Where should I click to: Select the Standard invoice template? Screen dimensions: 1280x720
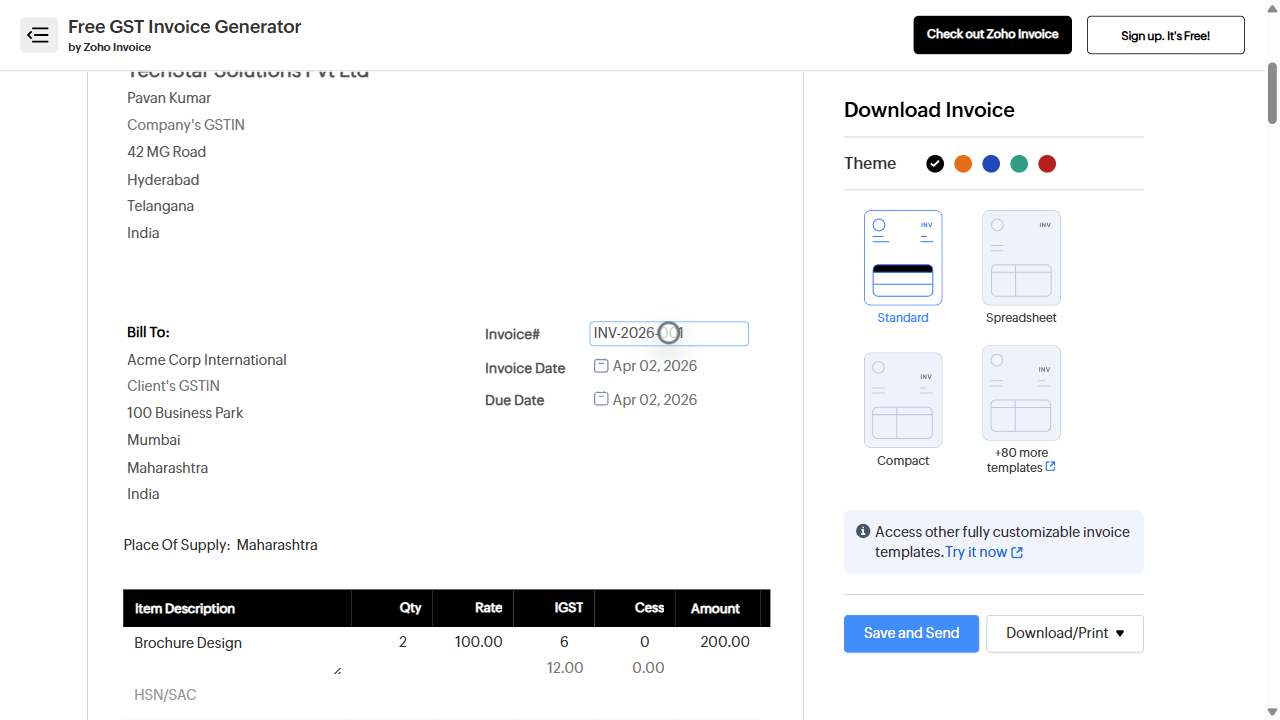902,257
